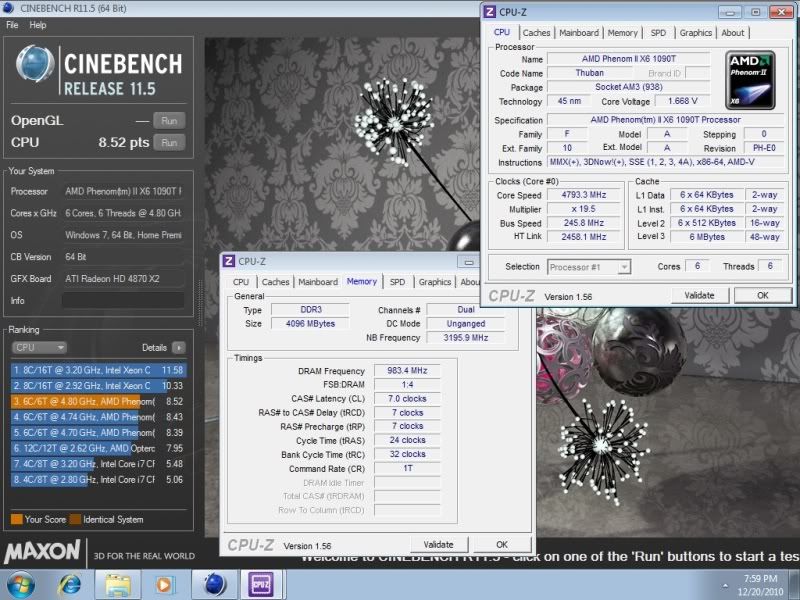Select ranking row 4C/8T @ 3.20 GHz
The width and height of the screenshot is (800, 600).
[x=97, y=464]
